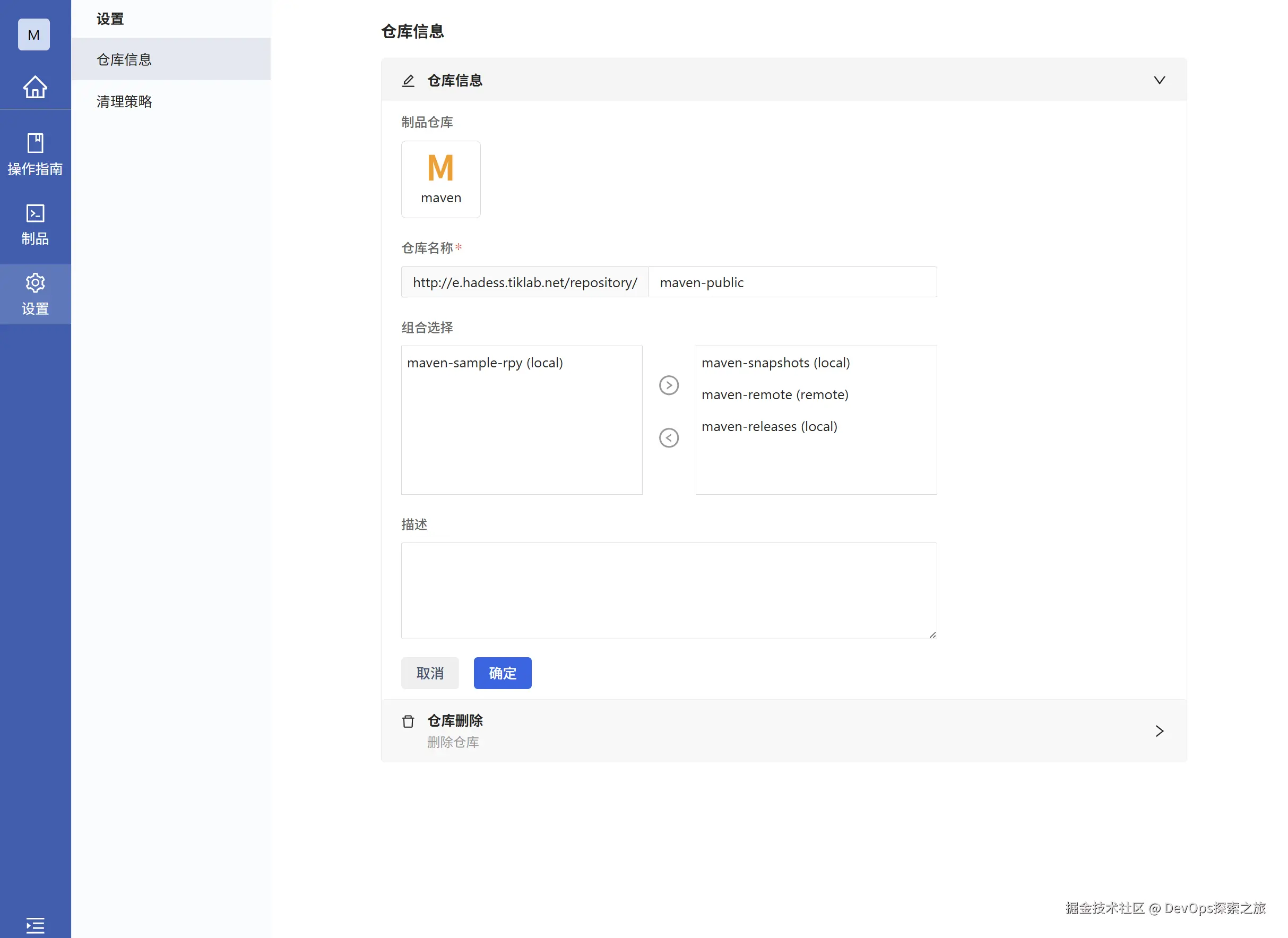Expand the 仓库删除 section arrow
The image size is (1288, 938).
tap(1159, 730)
